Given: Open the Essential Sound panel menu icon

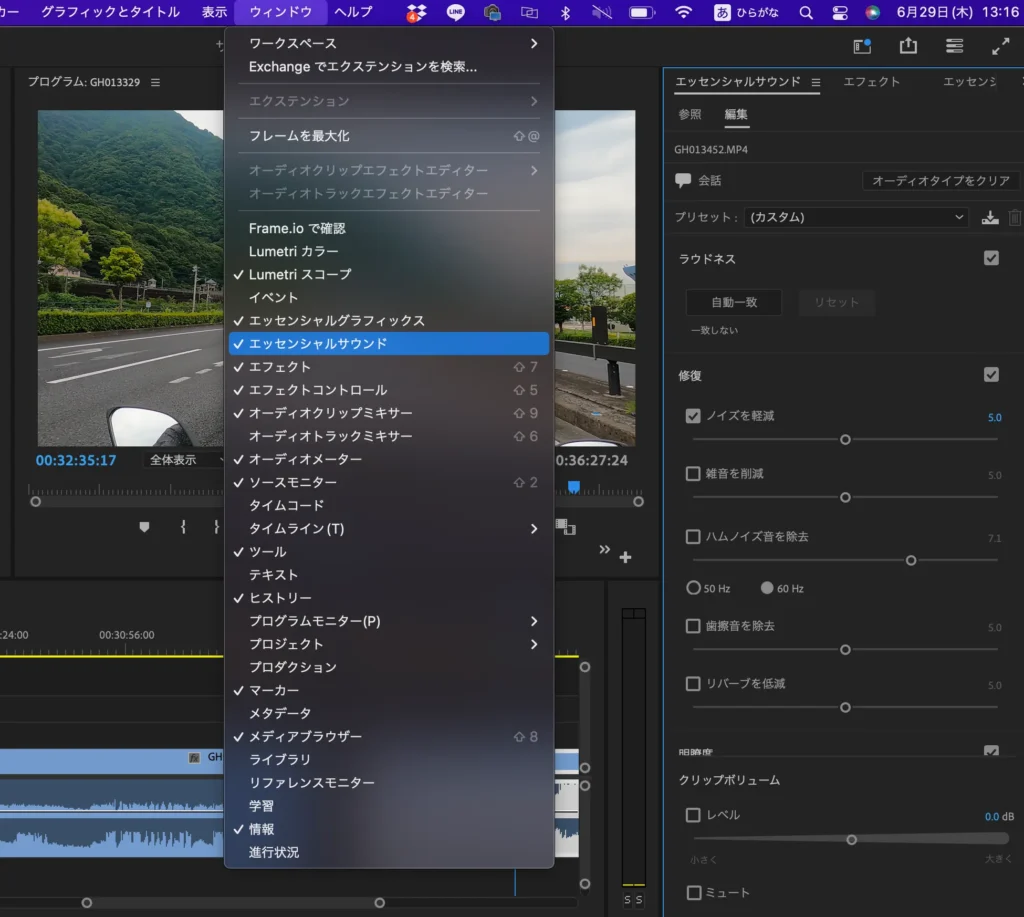Looking at the screenshot, I should point(816,82).
